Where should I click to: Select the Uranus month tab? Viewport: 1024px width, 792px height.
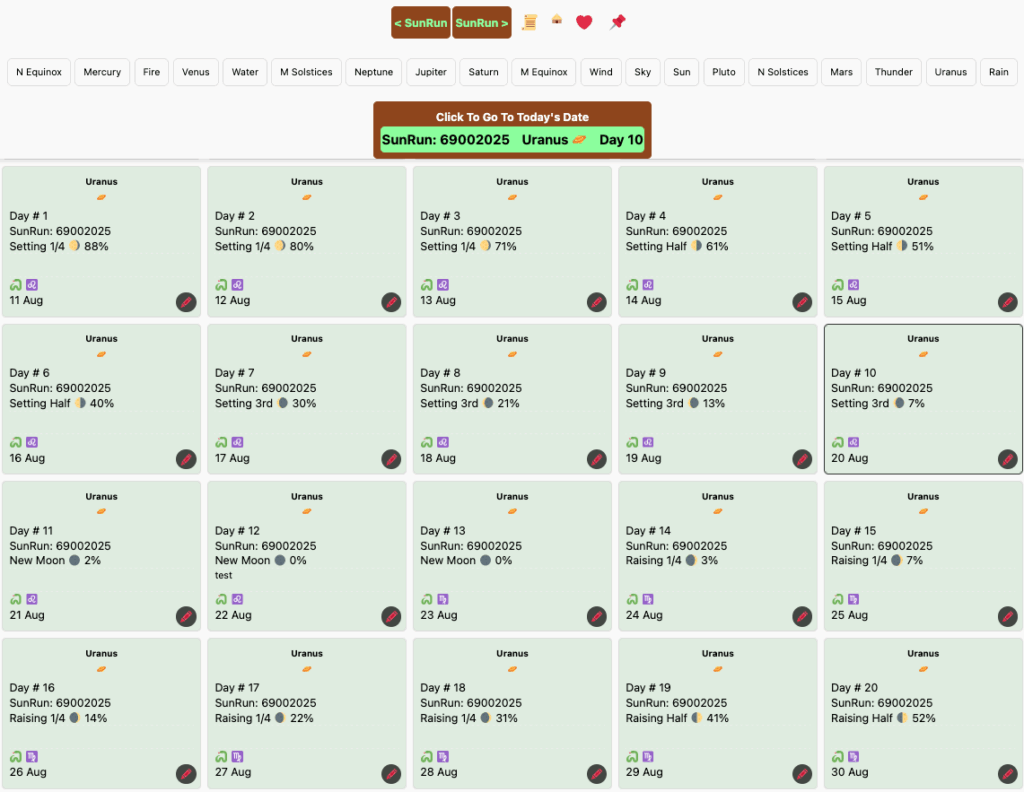click(x=950, y=72)
